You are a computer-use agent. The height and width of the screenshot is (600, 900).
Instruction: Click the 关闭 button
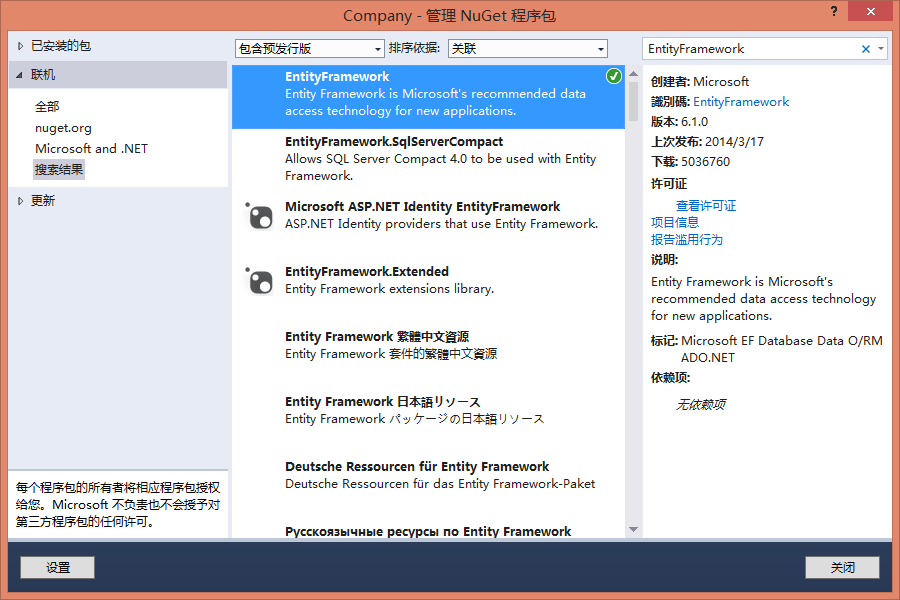pyautogui.click(x=842, y=567)
